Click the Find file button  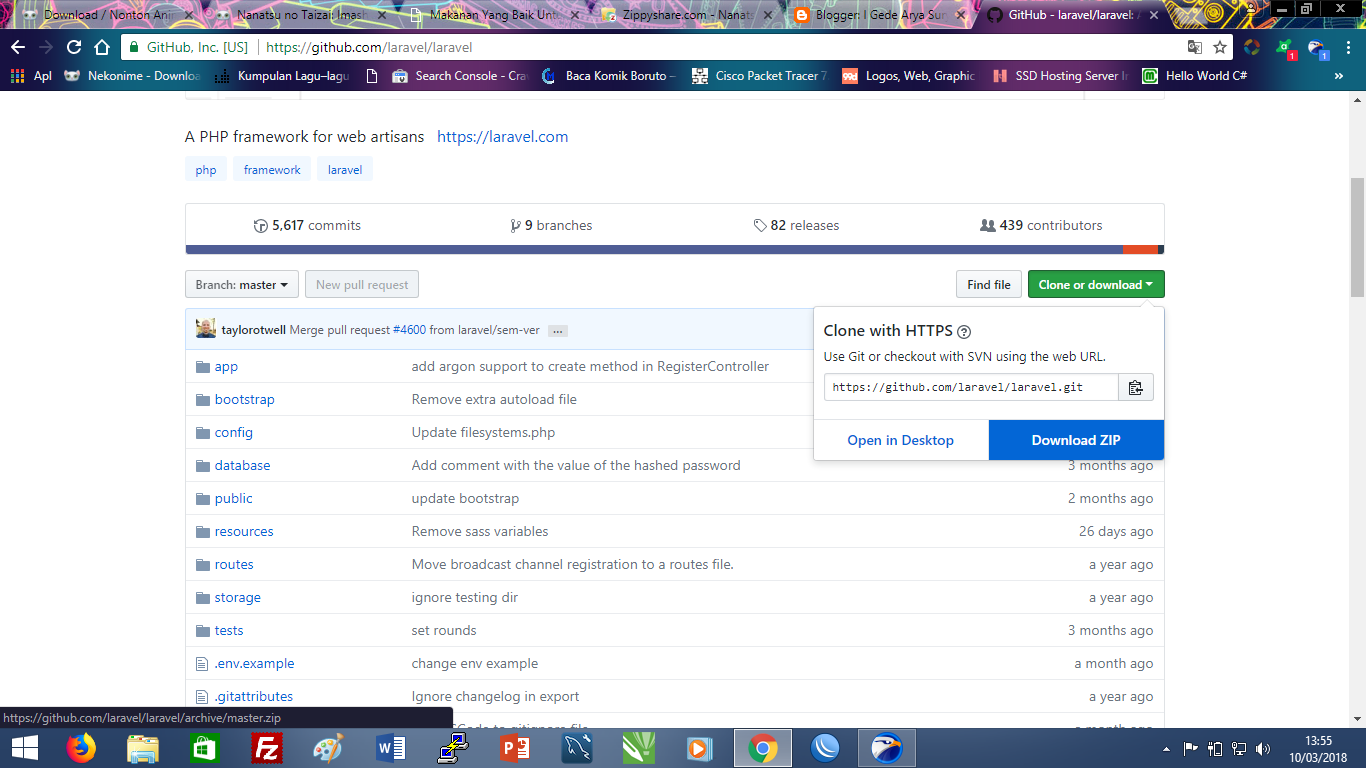coord(989,285)
